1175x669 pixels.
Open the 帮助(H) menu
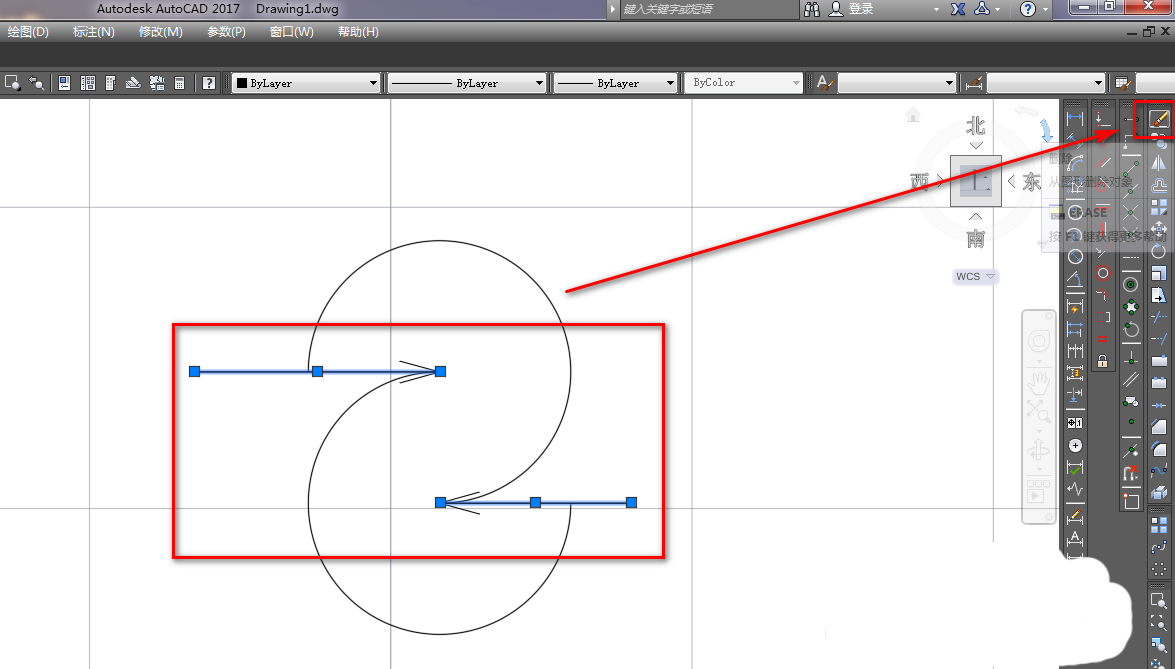(358, 31)
